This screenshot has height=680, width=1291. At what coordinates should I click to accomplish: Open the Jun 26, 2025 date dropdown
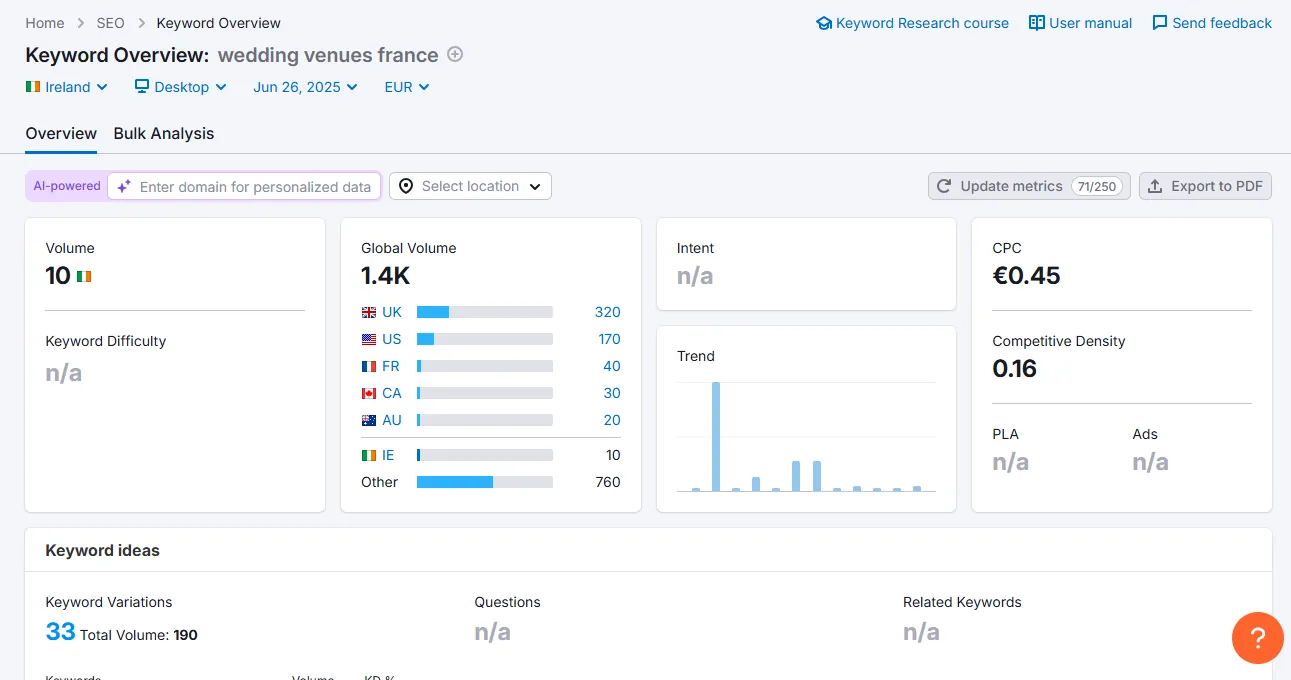305,87
